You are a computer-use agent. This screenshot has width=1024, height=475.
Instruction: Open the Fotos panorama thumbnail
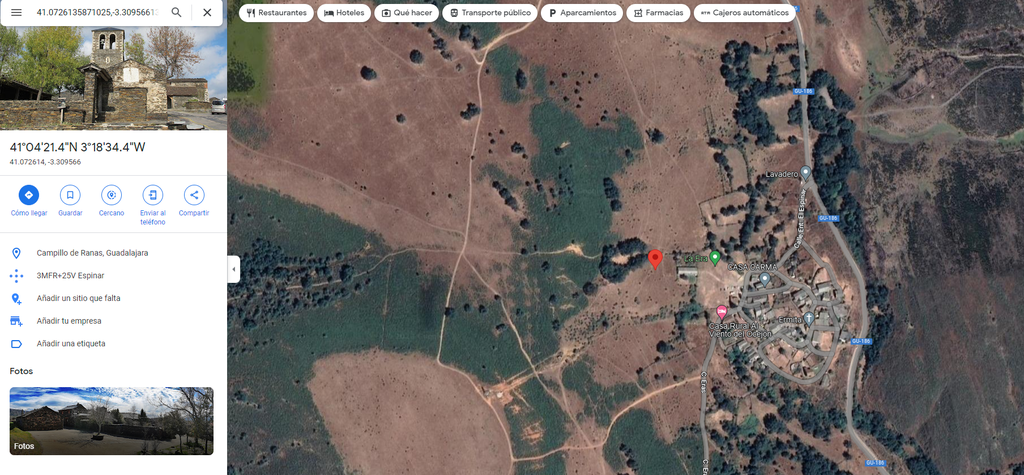[111, 421]
